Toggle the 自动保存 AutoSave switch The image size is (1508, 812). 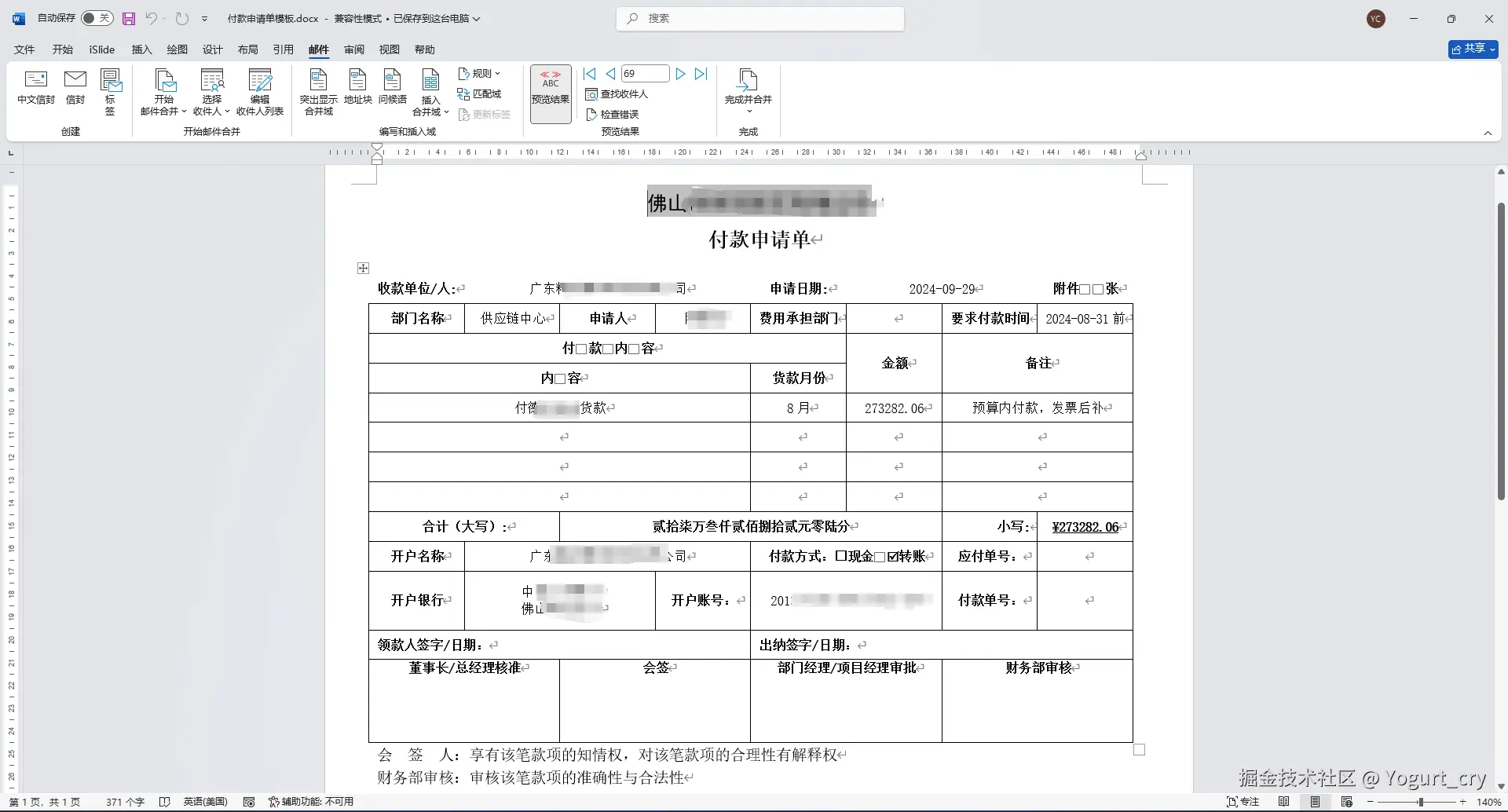point(97,18)
